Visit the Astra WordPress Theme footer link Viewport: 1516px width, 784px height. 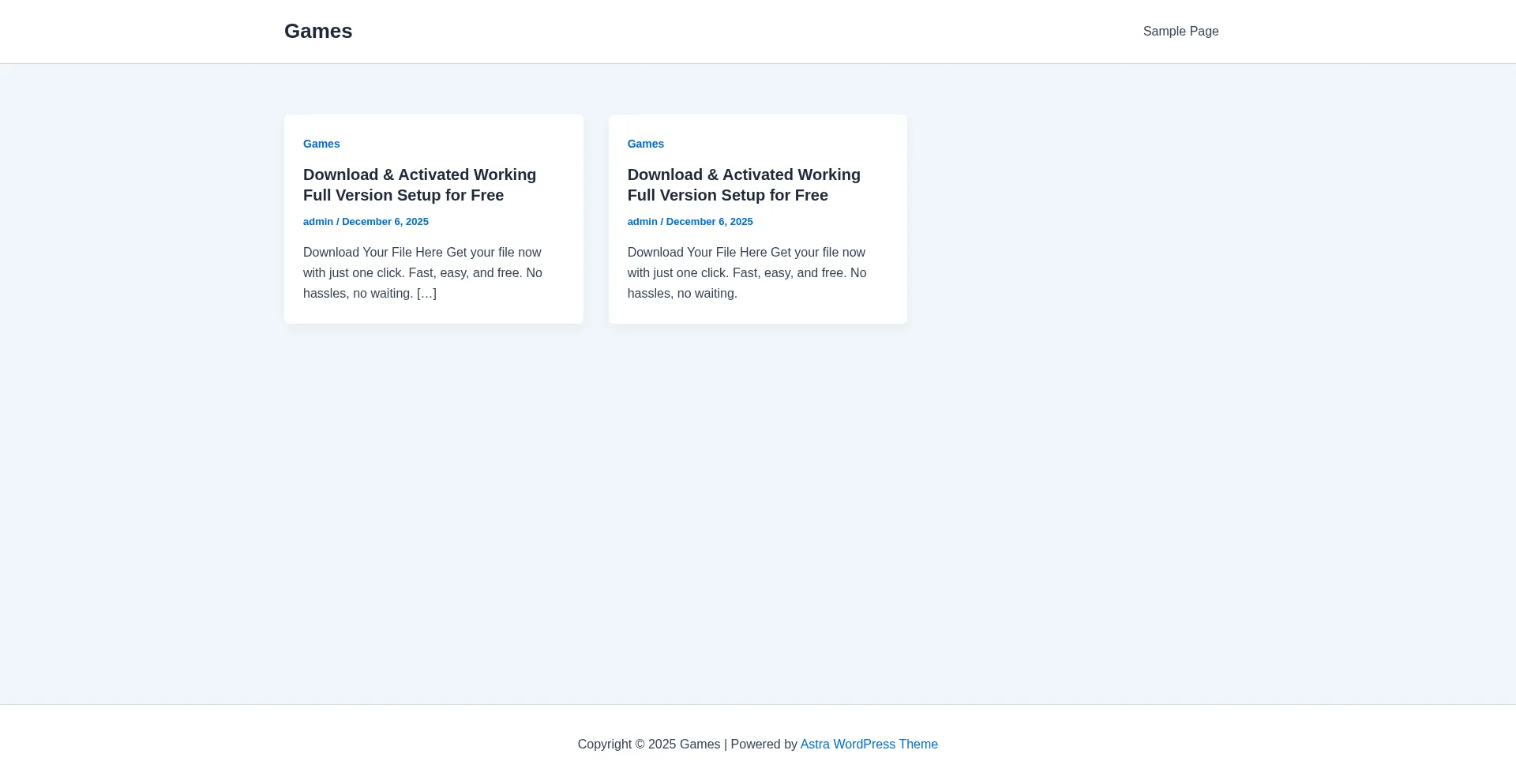pyautogui.click(x=869, y=745)
